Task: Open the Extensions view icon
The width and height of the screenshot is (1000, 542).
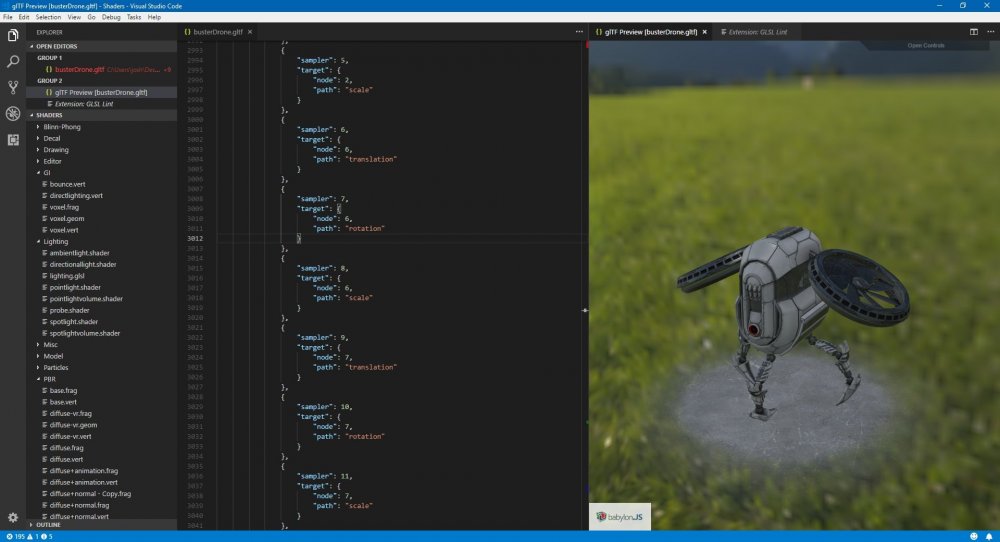Action: [x=13, y=139]
